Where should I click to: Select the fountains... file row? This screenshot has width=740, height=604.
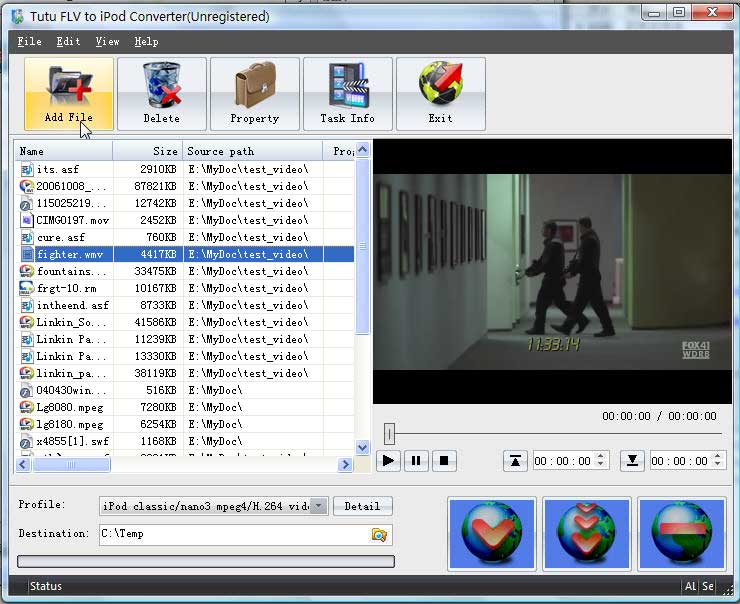[x=185, y=271]
